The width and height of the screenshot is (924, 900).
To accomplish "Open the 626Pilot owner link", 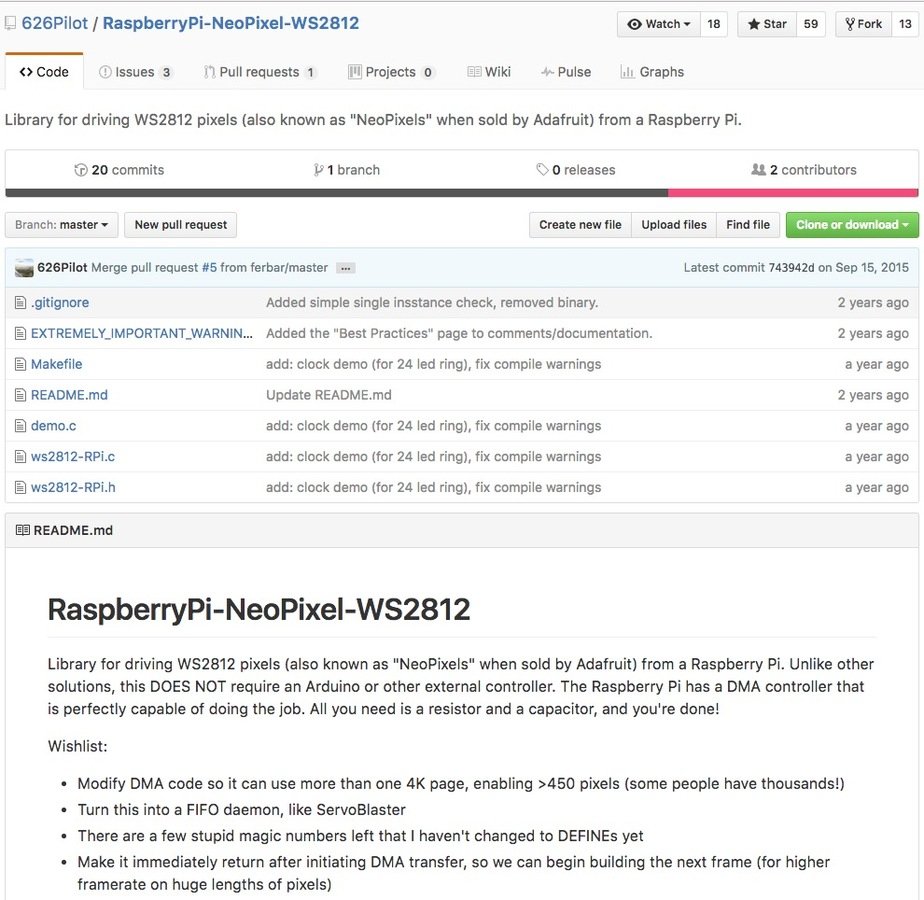I will tap(54, 24).
